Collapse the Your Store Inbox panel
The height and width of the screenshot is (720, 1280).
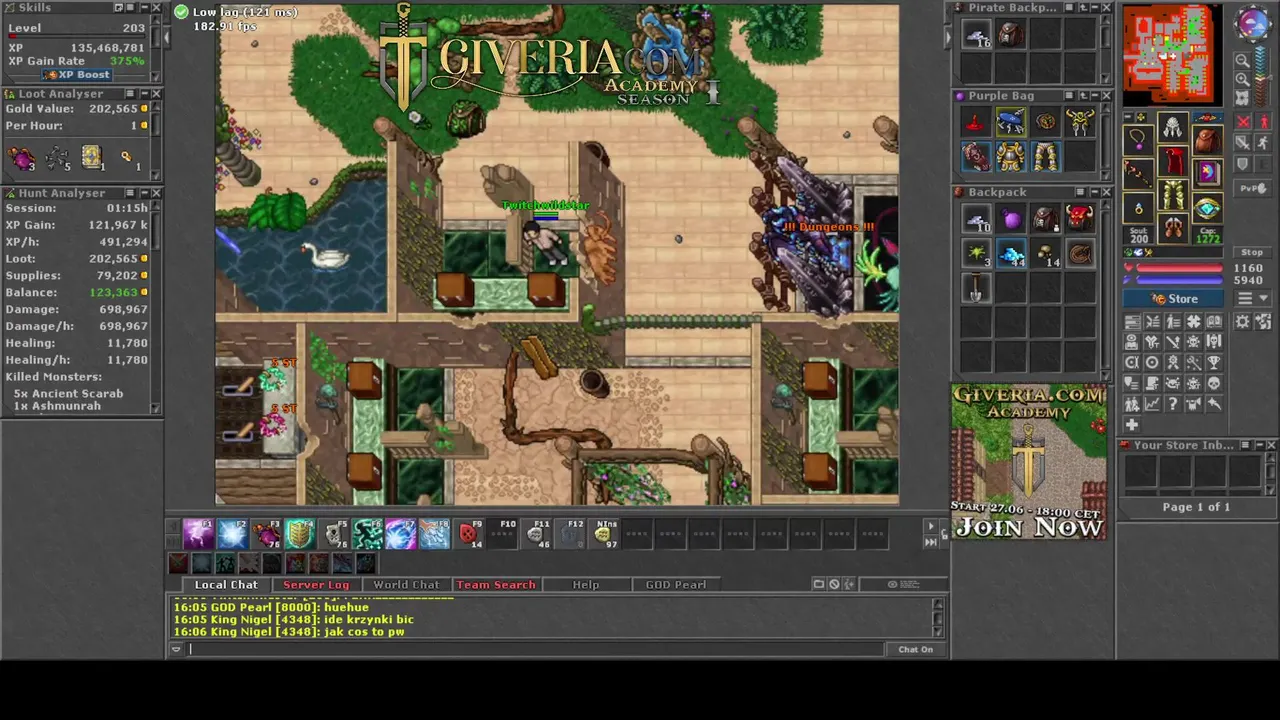pos(1258,445)
